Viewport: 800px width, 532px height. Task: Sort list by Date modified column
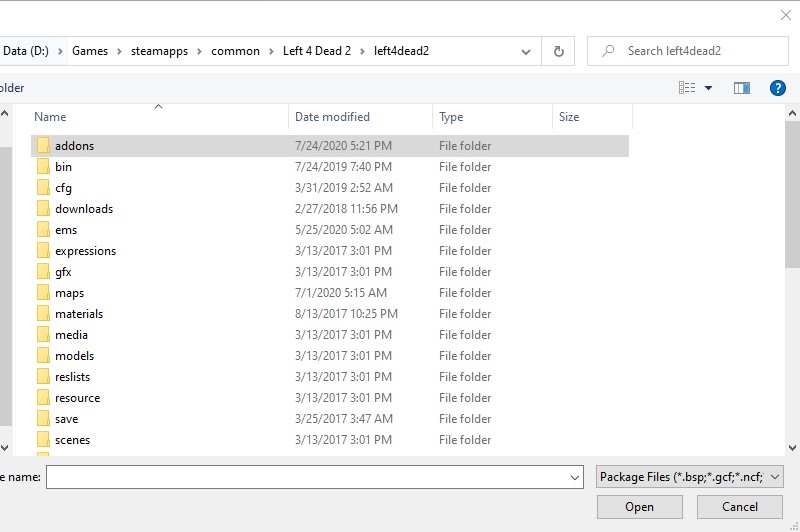(333, 117)
